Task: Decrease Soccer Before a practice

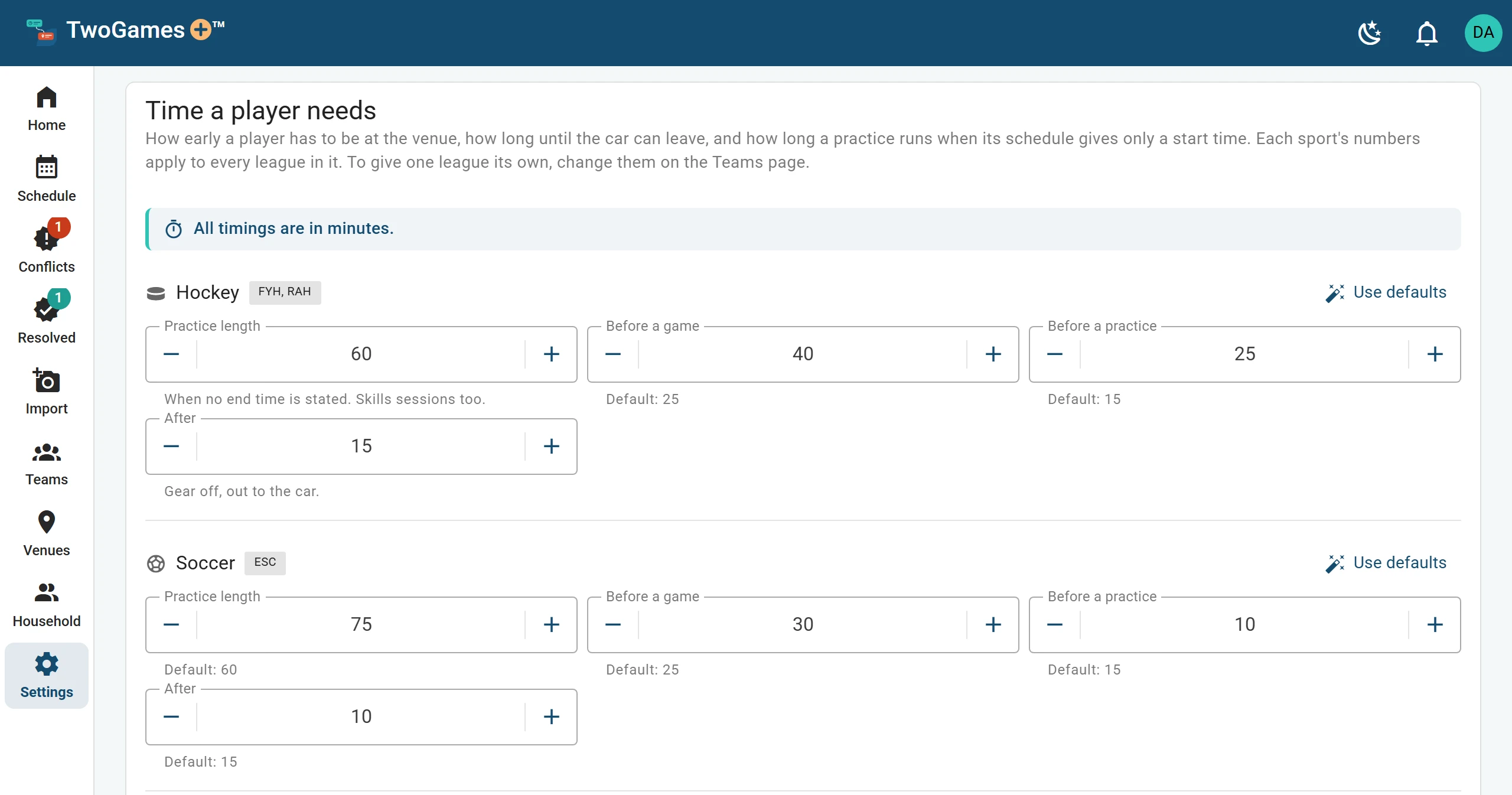Action: [1055, 625]
